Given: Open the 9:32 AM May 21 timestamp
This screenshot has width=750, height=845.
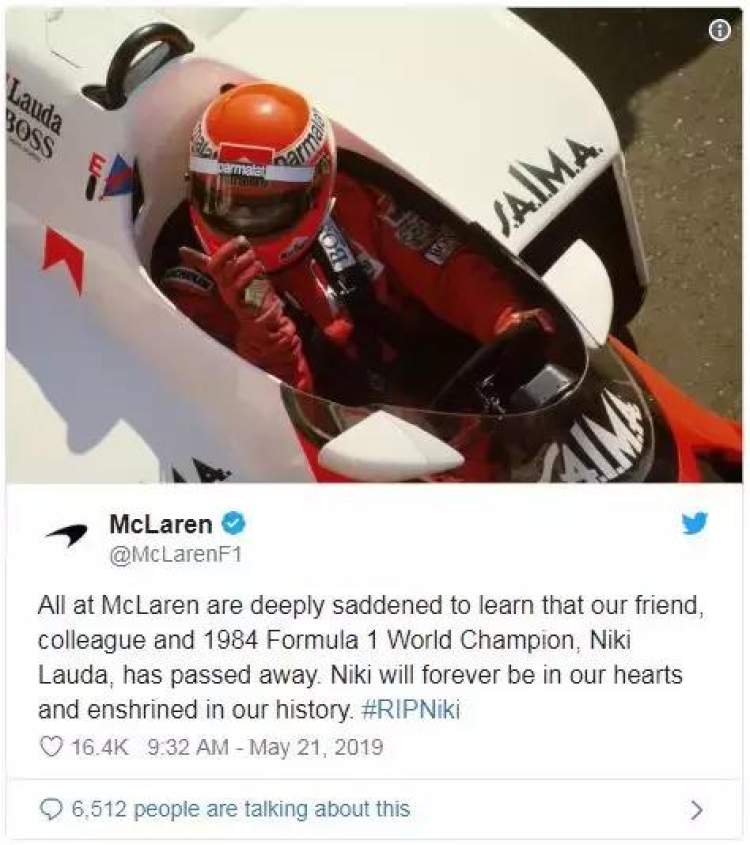Looking at the screenshot, I should (265, 747).
